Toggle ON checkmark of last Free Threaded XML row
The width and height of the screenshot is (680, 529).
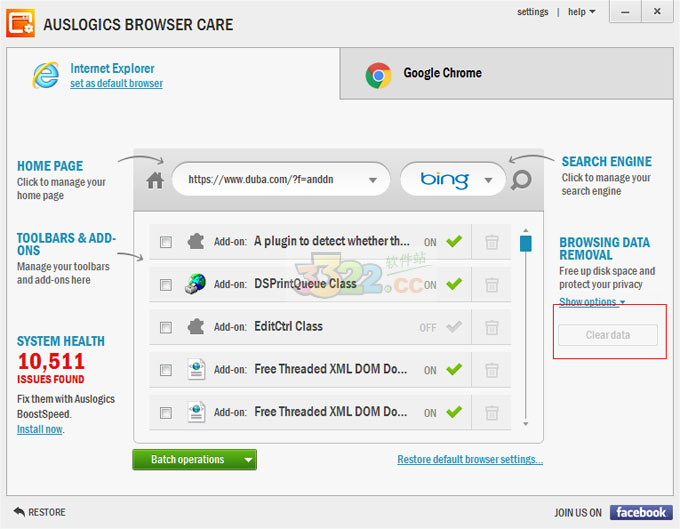pyautogui.click(x=454, y=411)
